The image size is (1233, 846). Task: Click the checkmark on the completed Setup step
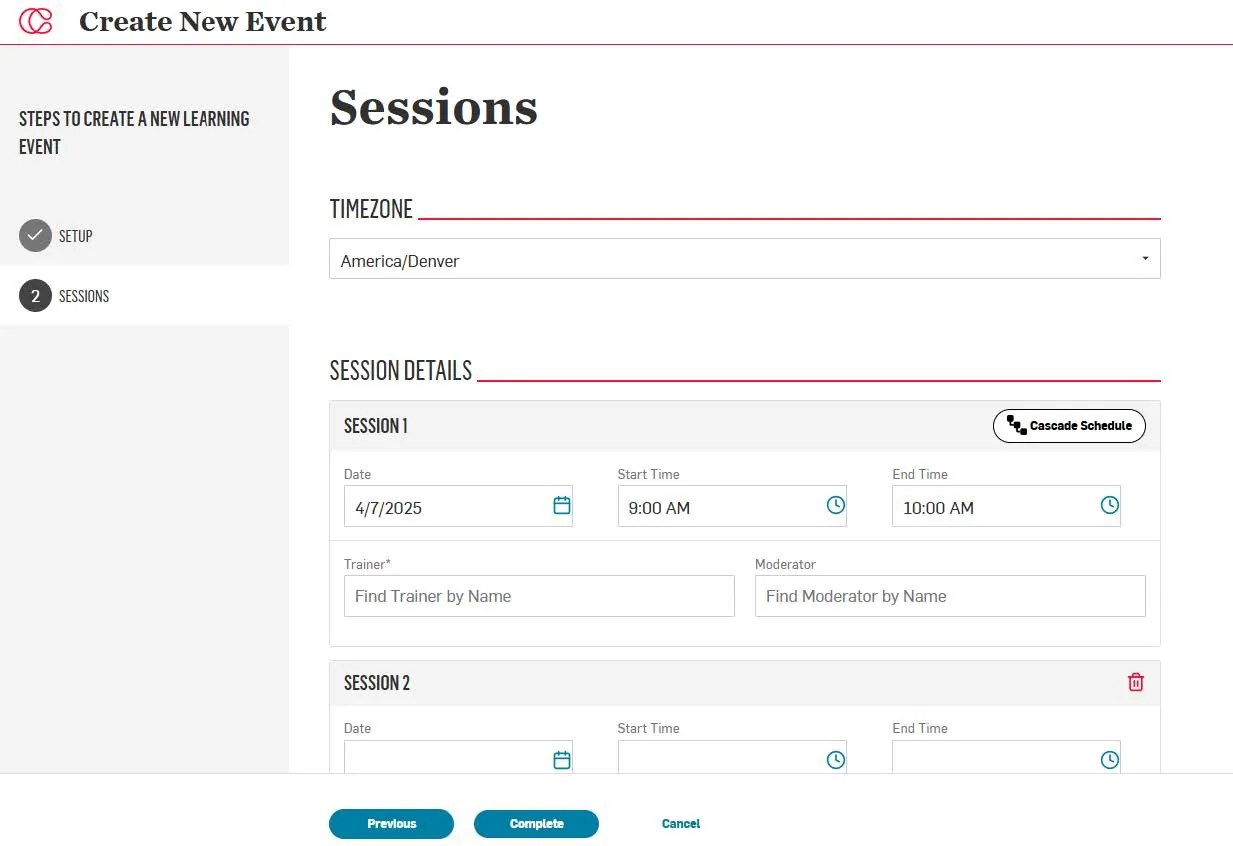tap(35, 235)
